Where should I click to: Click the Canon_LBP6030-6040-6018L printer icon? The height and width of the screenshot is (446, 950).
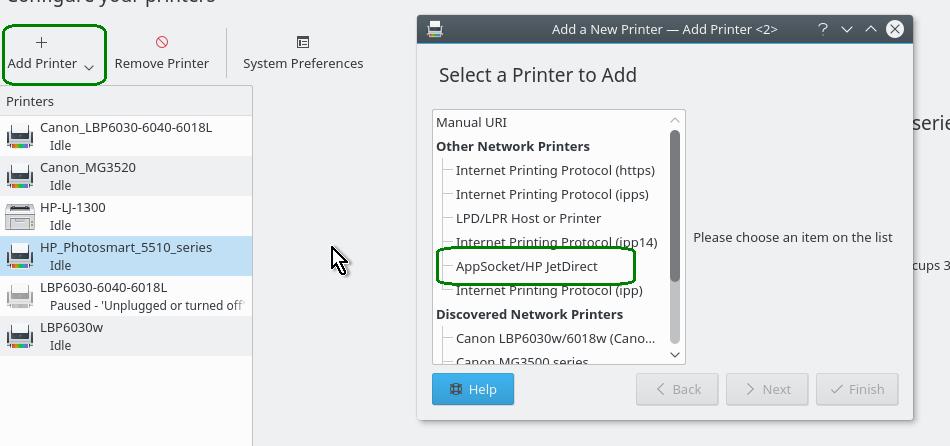click(x=20, y=136)
